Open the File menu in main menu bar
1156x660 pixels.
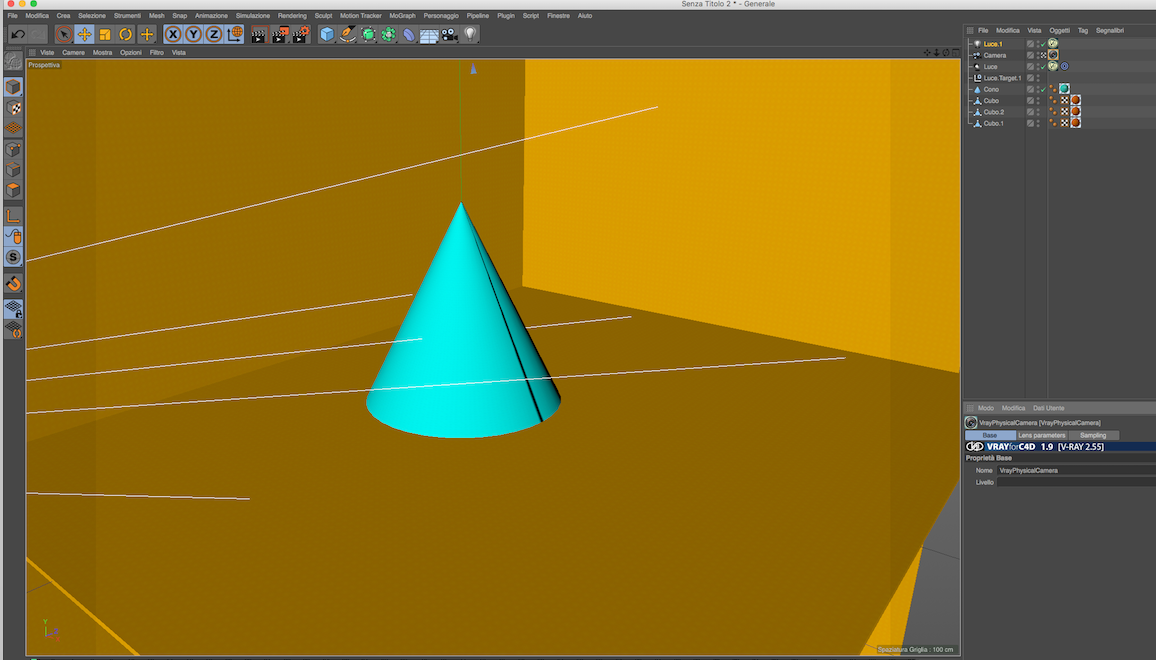click(13, 15)
